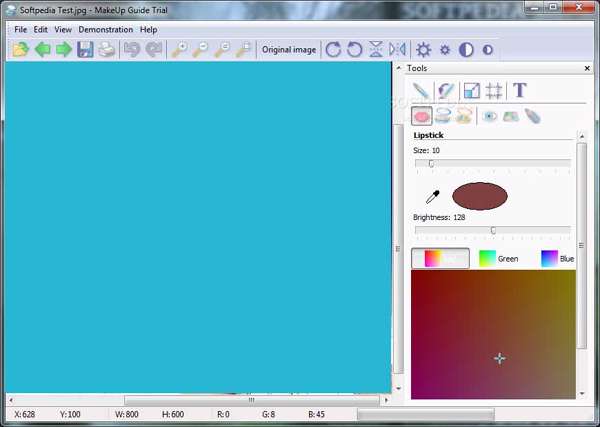Pick the eyedropper color picker tool
This screenshot has width=600, height=427.
[433, 197]
